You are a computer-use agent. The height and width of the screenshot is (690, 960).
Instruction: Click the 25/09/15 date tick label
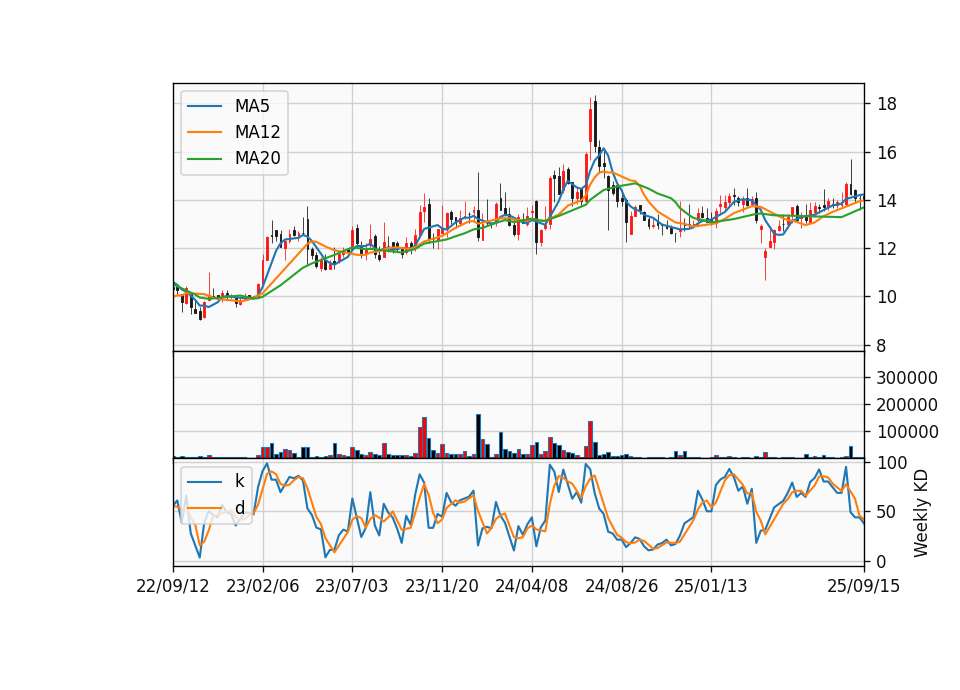(863, 586)
